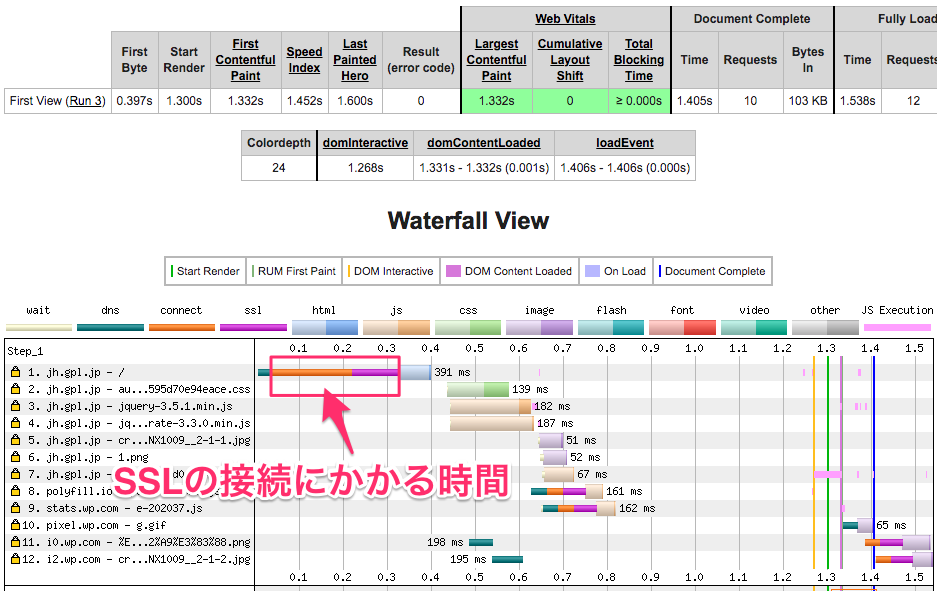Click the loadEvent column link

click(x=624, y=143)
